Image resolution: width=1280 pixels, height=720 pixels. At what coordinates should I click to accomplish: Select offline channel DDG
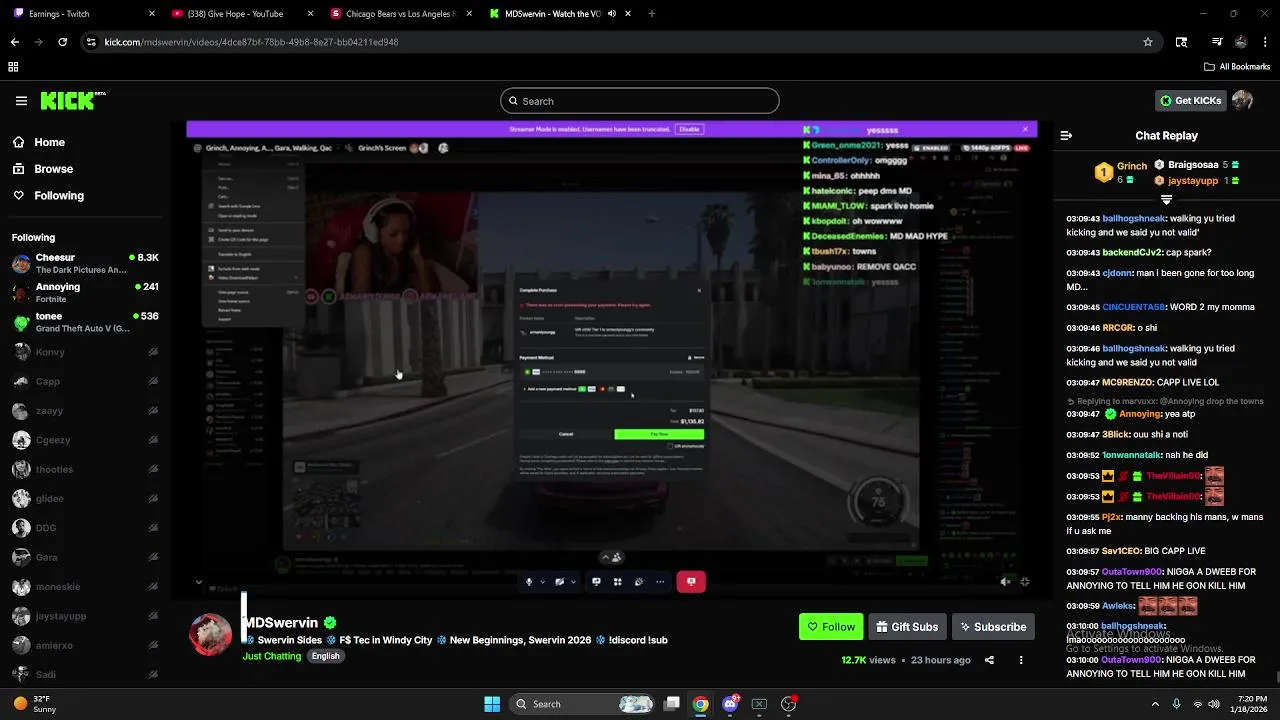[x=85, y=528]
